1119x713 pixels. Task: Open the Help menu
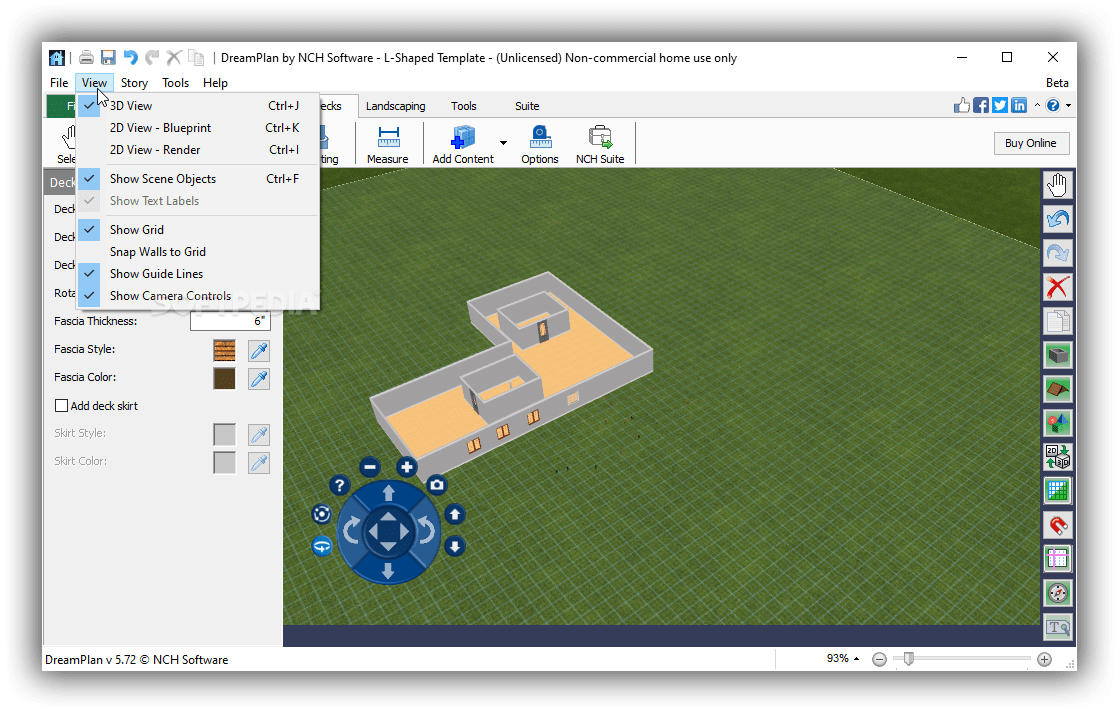215,83
